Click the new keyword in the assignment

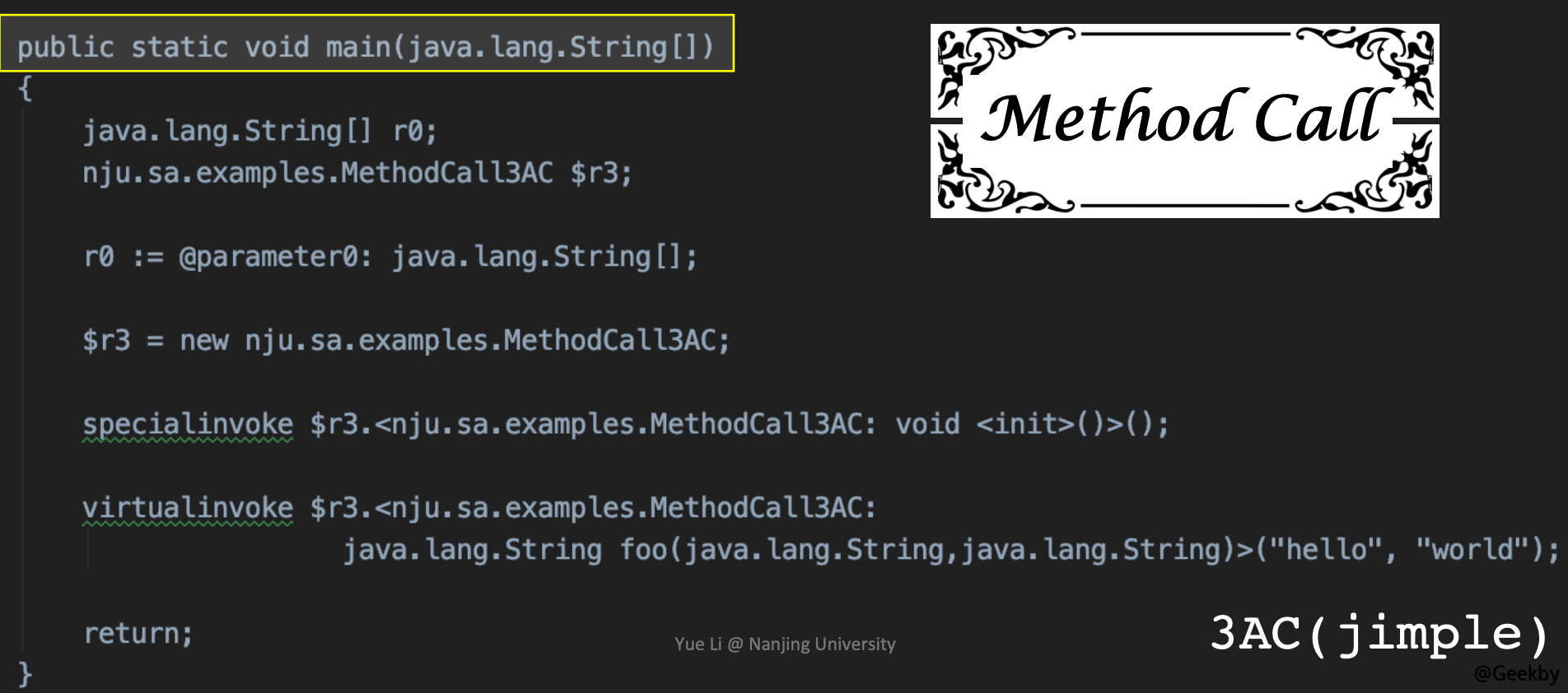(x=203, y=340)
